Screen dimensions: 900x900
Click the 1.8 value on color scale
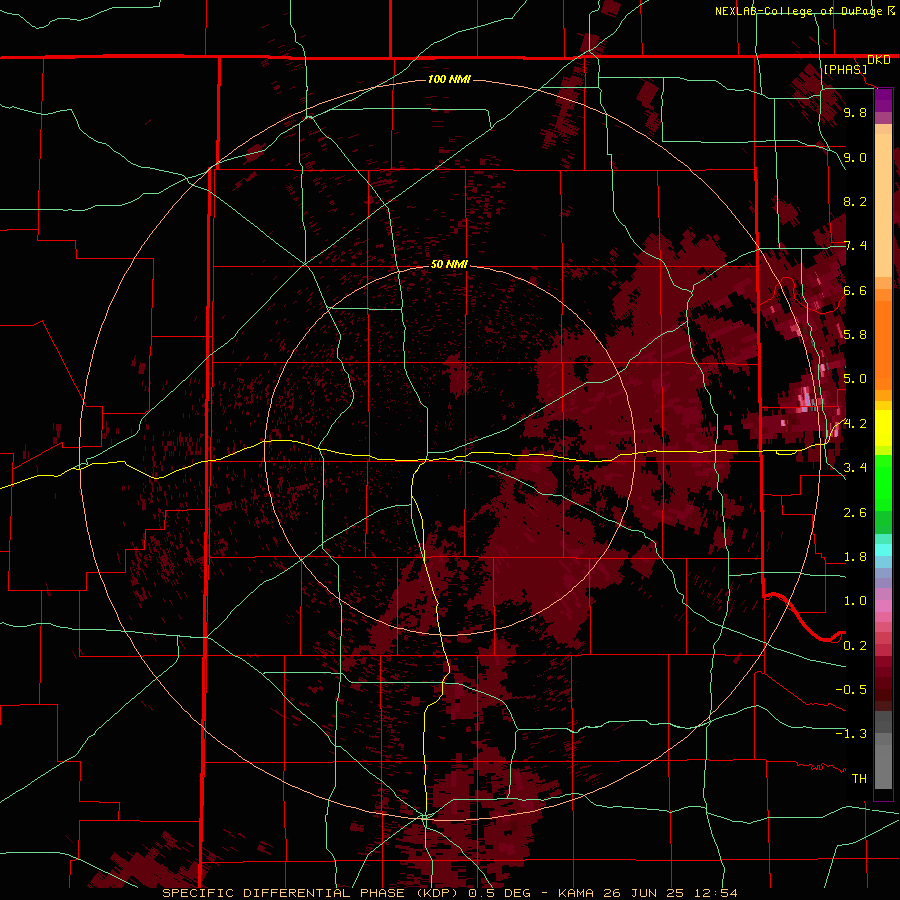[855, 557]
